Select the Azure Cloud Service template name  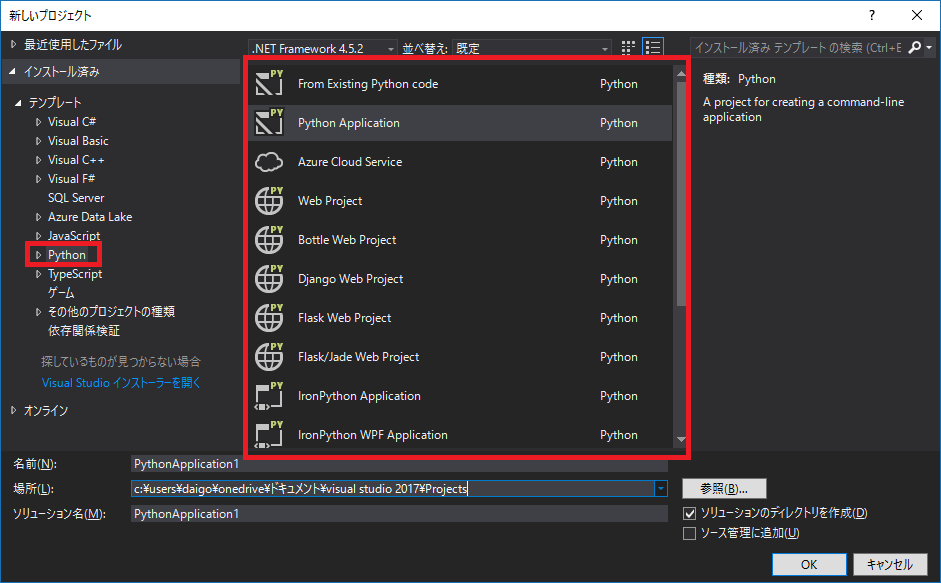(x=350, y=162)
